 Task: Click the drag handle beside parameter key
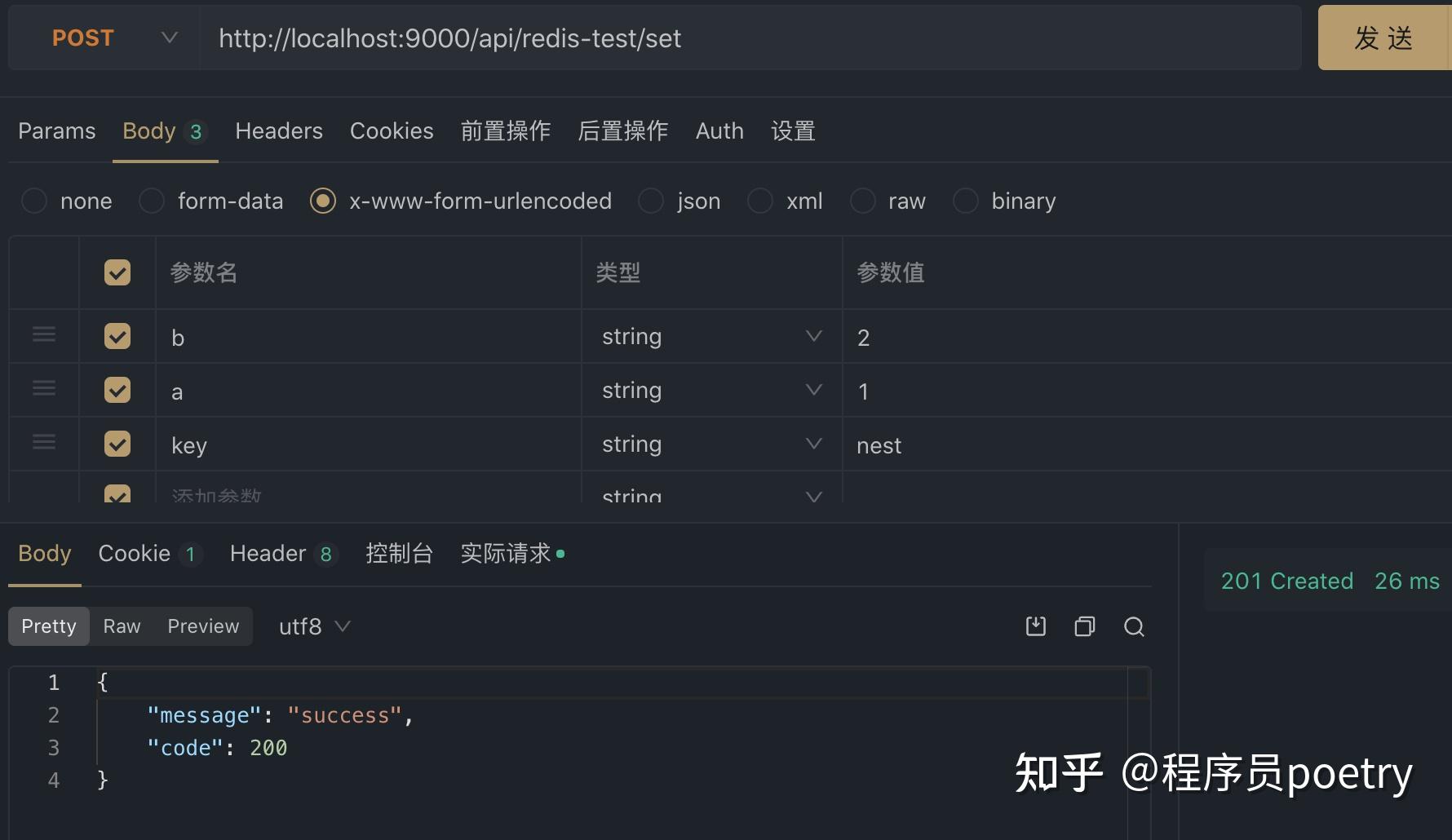[43, 443]
